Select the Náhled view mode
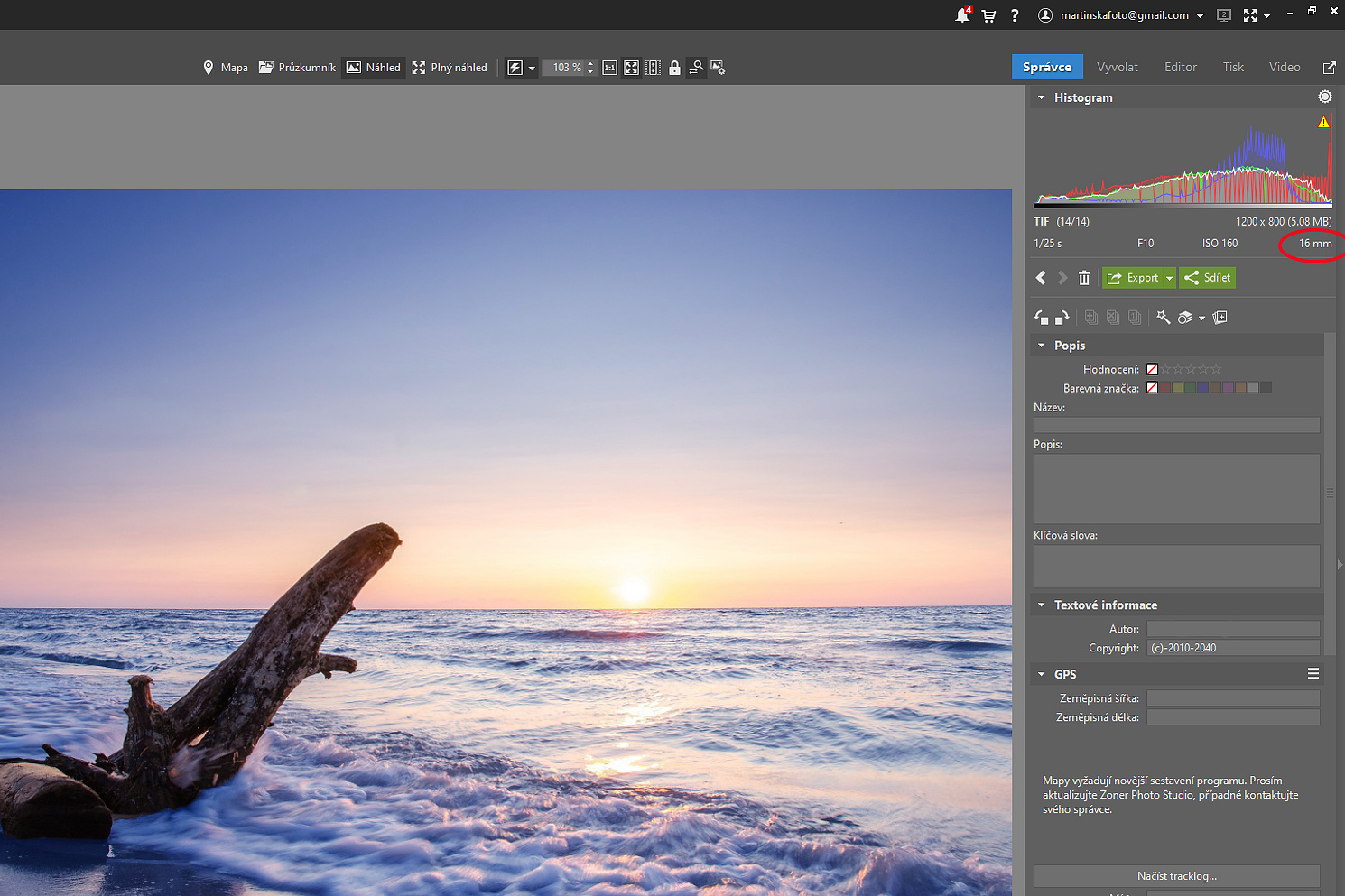 coord(374,68)
